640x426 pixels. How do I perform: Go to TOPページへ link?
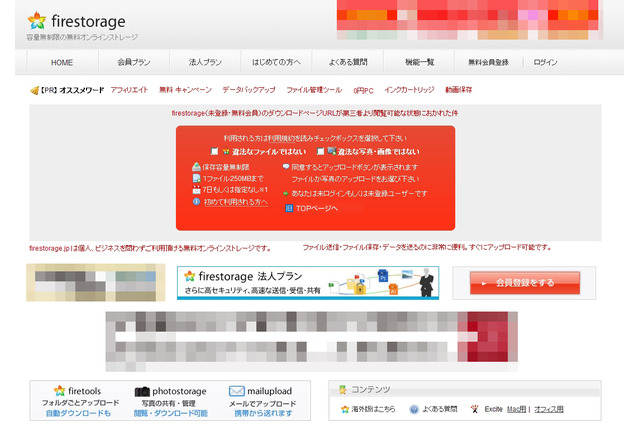tap(317, 209)
